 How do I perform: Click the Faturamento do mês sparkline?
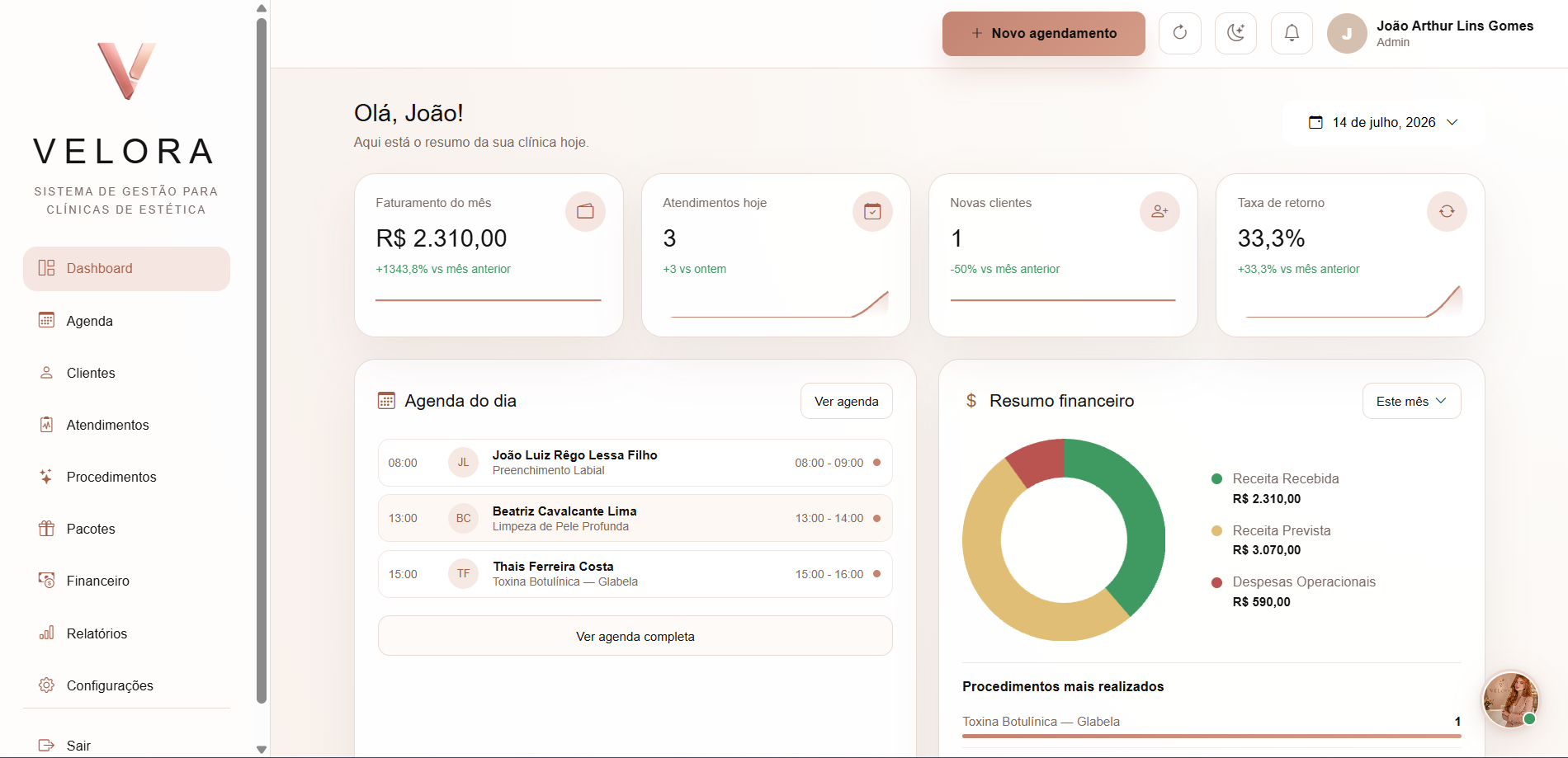click(489, 300)
